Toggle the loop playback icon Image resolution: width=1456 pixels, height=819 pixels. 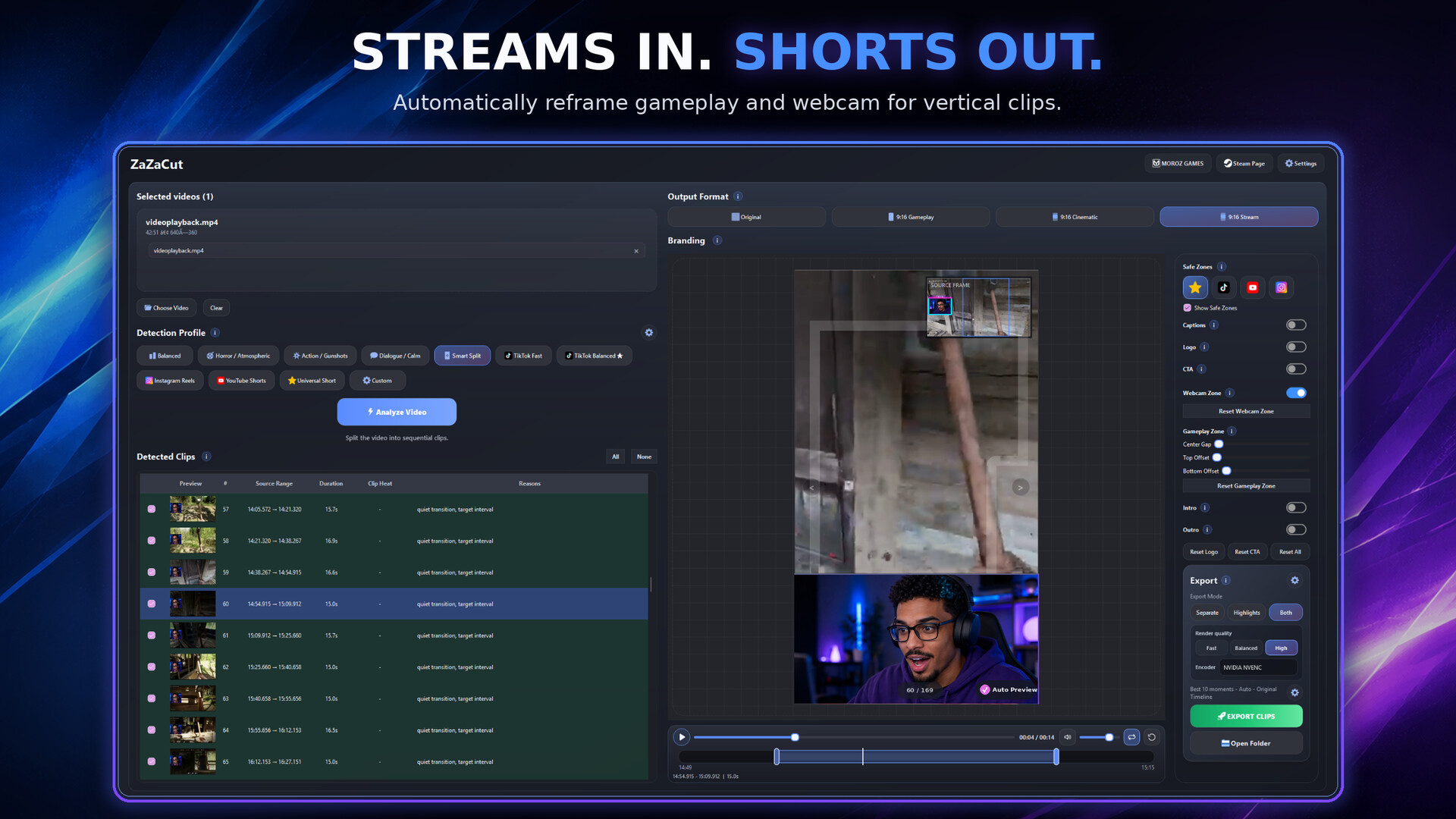coord(1131,737)
